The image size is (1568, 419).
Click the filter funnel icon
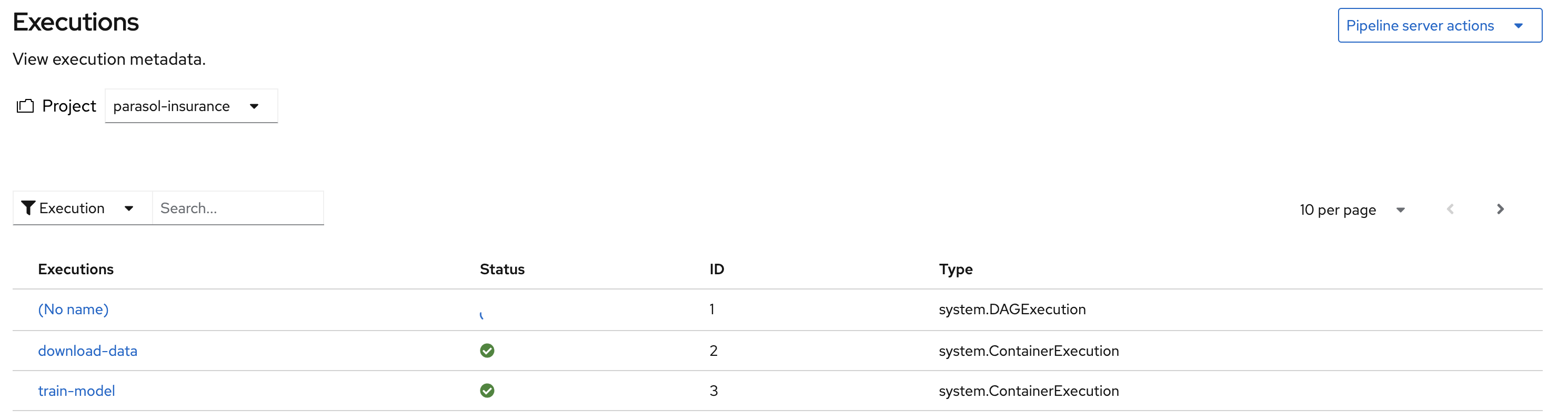pyautogui.click(x=28, y=208)
